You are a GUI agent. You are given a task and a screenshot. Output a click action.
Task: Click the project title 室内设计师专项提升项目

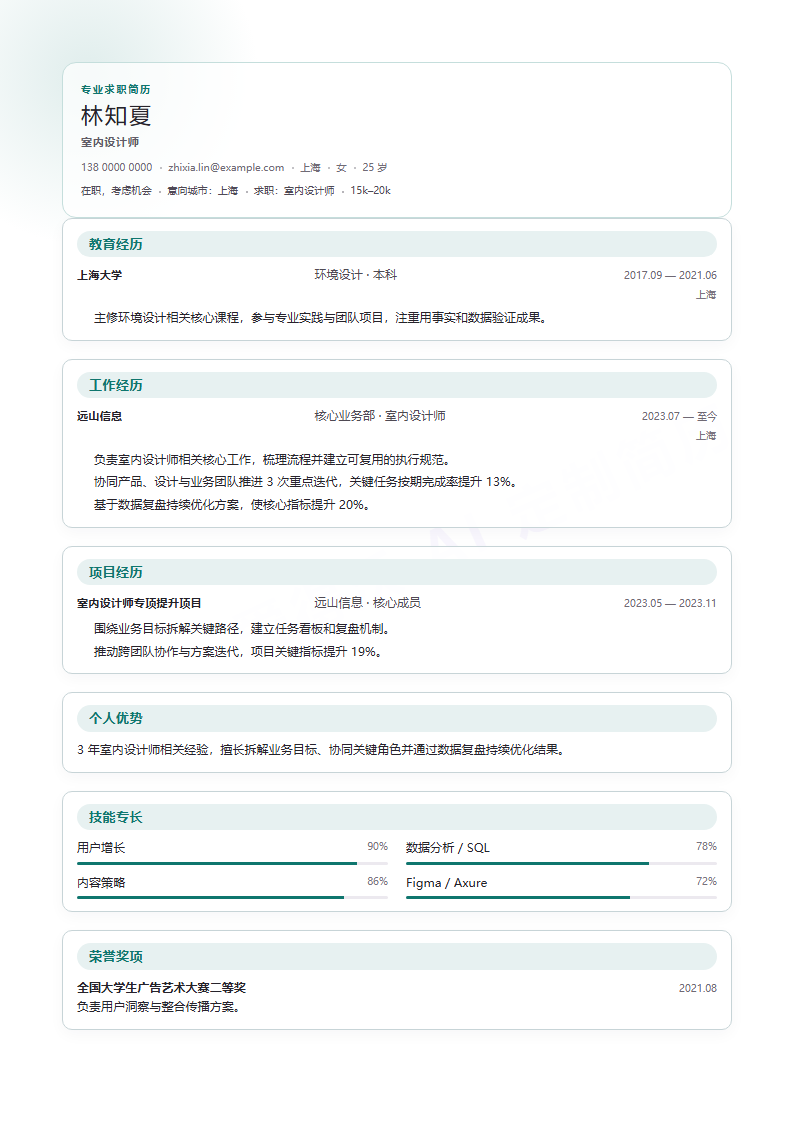(x=140, y=603)
